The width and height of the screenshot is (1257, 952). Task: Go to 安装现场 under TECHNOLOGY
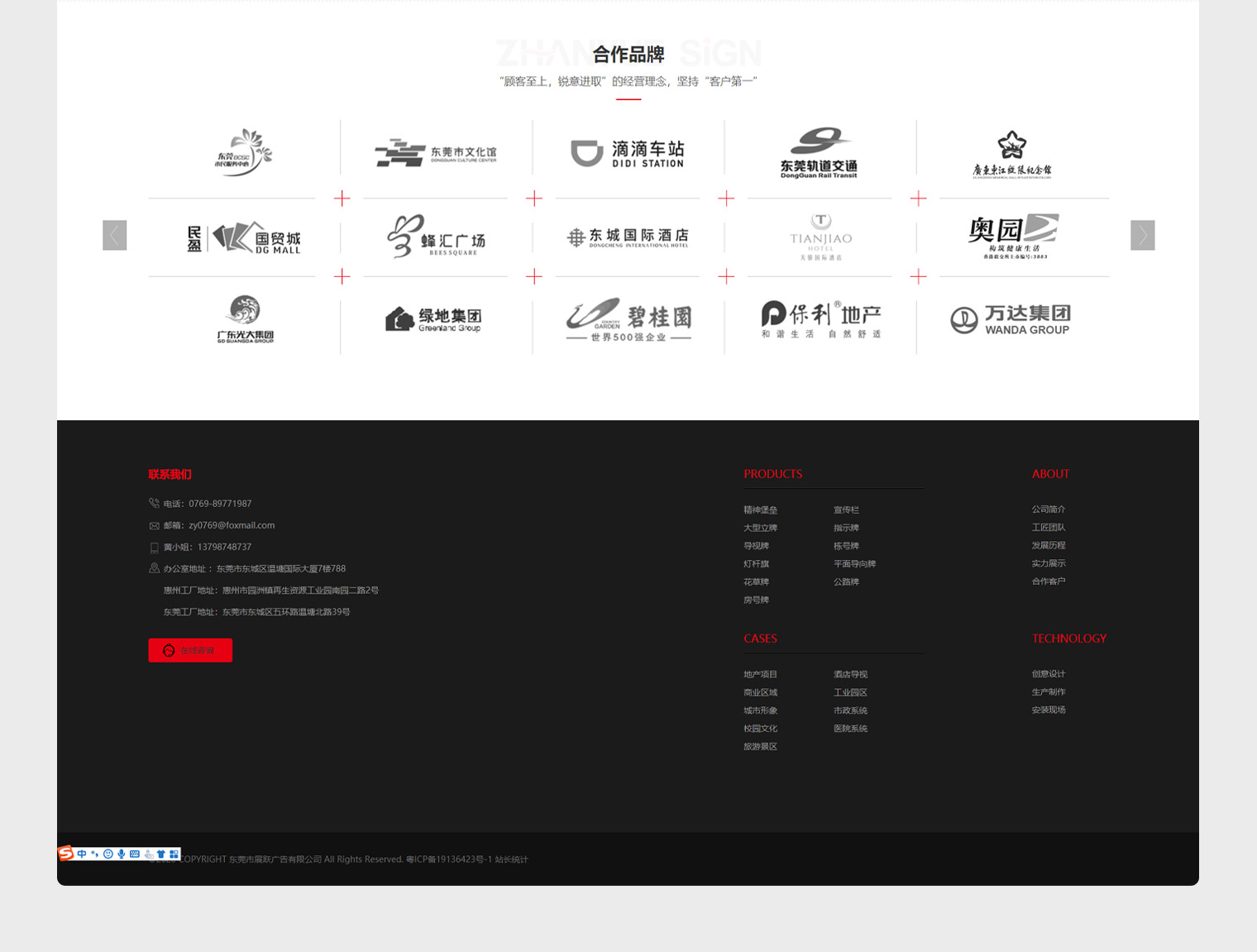[1048, 710]
